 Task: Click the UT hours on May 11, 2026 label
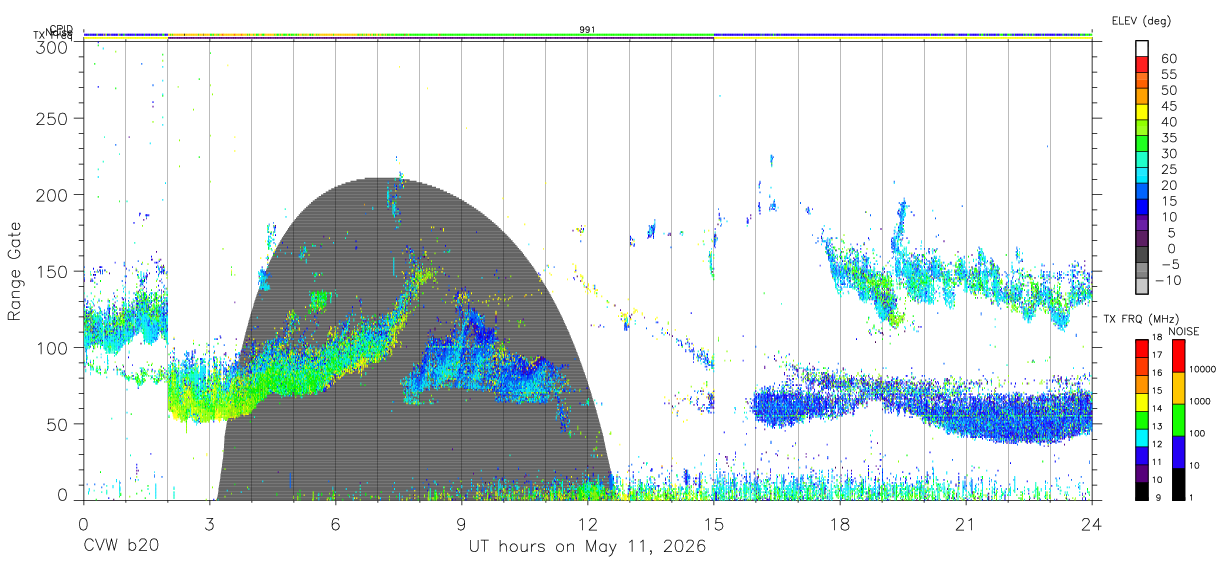coord(588,546)
